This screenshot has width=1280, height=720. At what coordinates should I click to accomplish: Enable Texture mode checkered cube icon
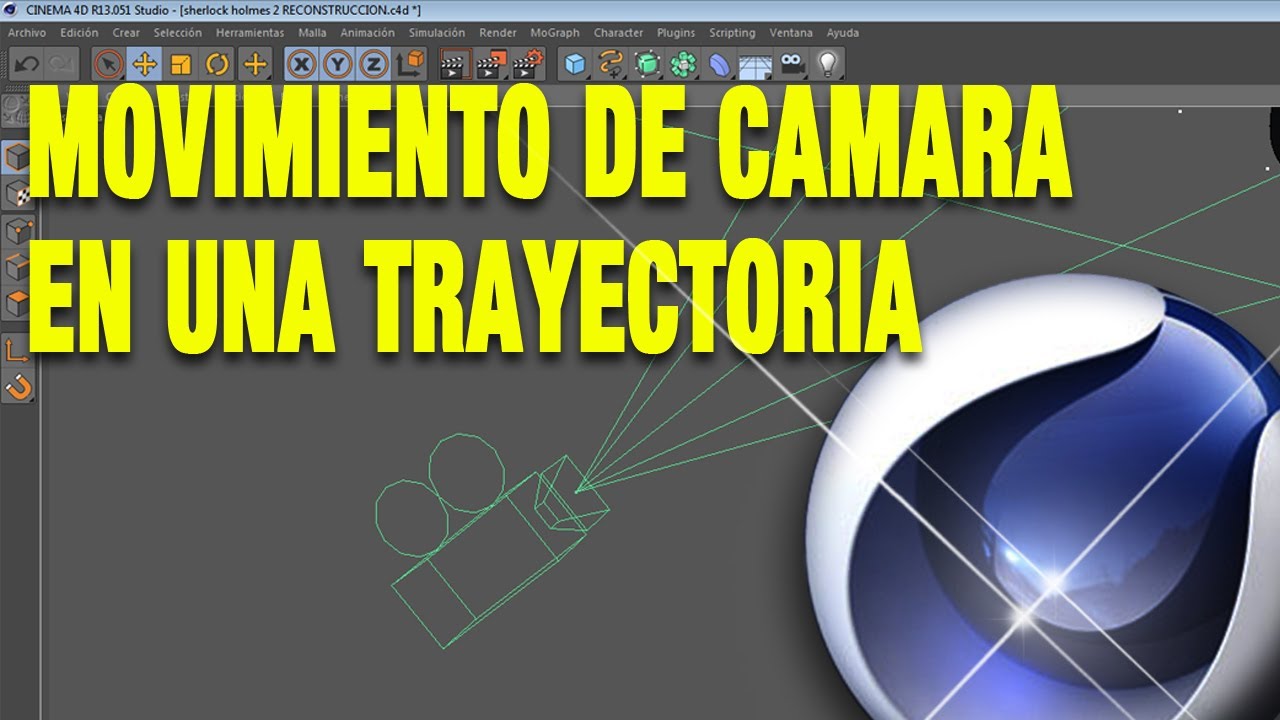(17, 193)
